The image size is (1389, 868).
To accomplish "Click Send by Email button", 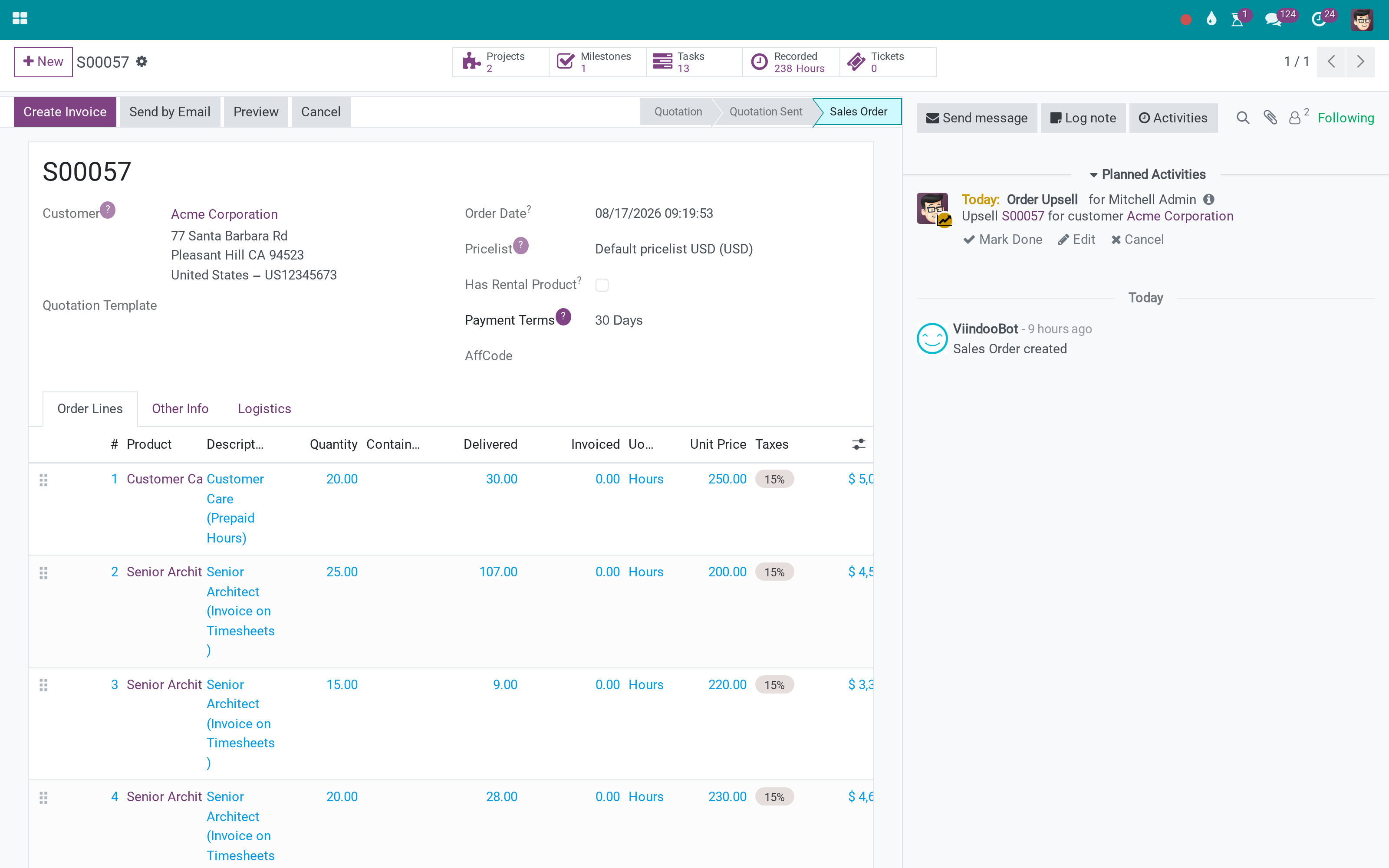I will [x=170, y=112].
